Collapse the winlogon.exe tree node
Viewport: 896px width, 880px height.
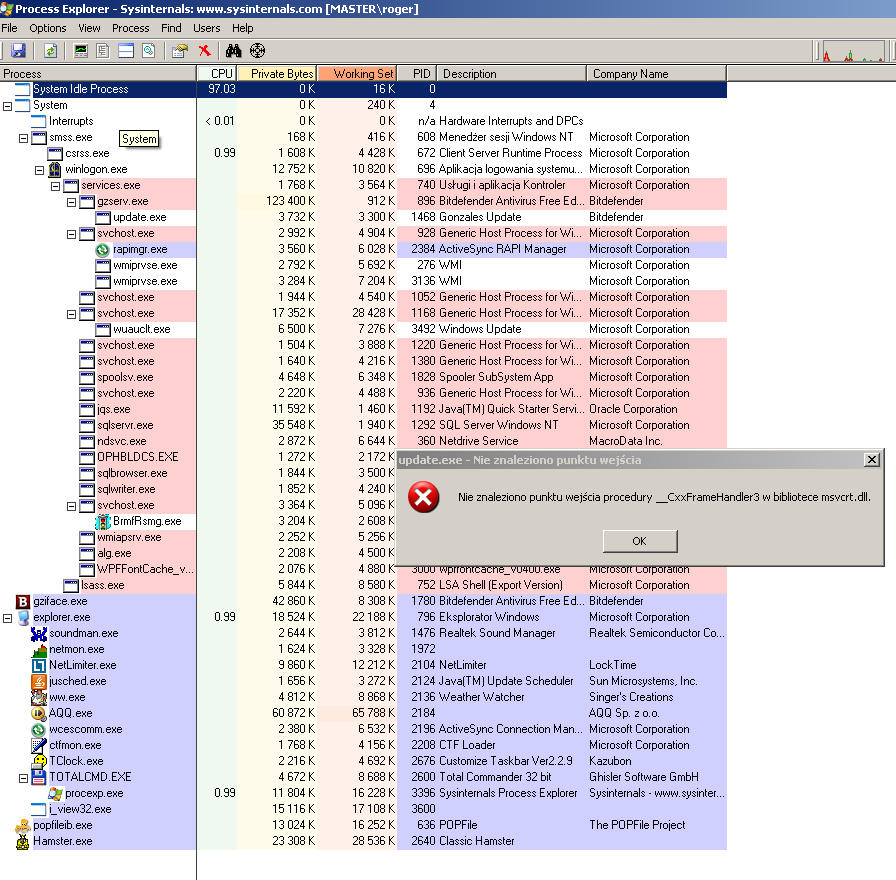[x=39, y=170]
